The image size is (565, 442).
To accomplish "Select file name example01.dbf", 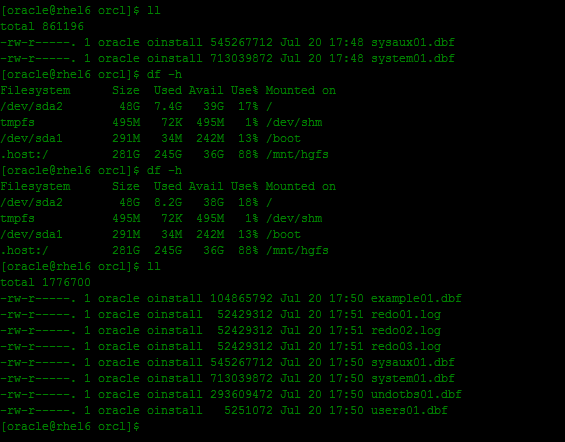I will coord(416,299).
